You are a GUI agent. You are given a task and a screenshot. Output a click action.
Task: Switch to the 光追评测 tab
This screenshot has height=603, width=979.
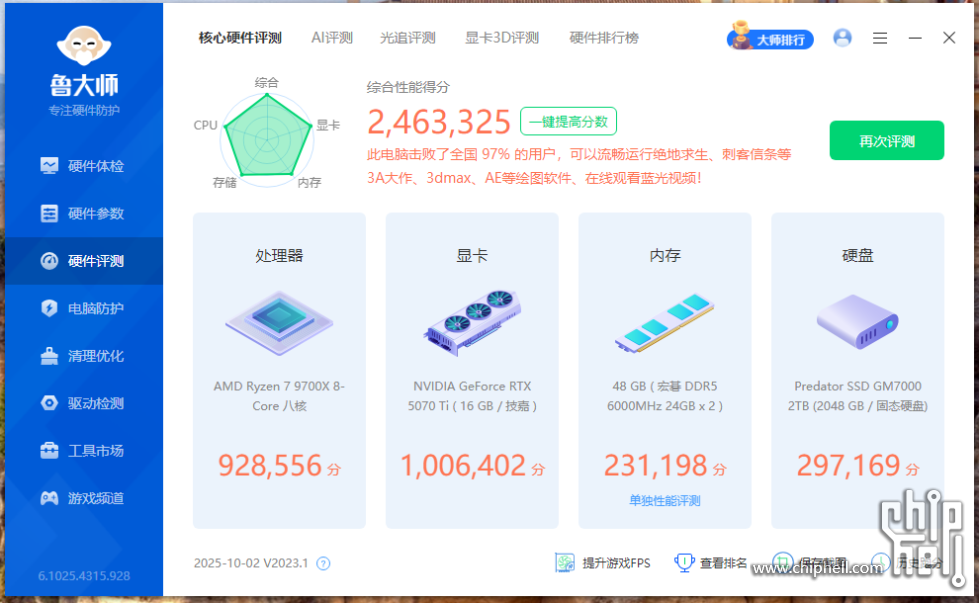click(407, 38)
